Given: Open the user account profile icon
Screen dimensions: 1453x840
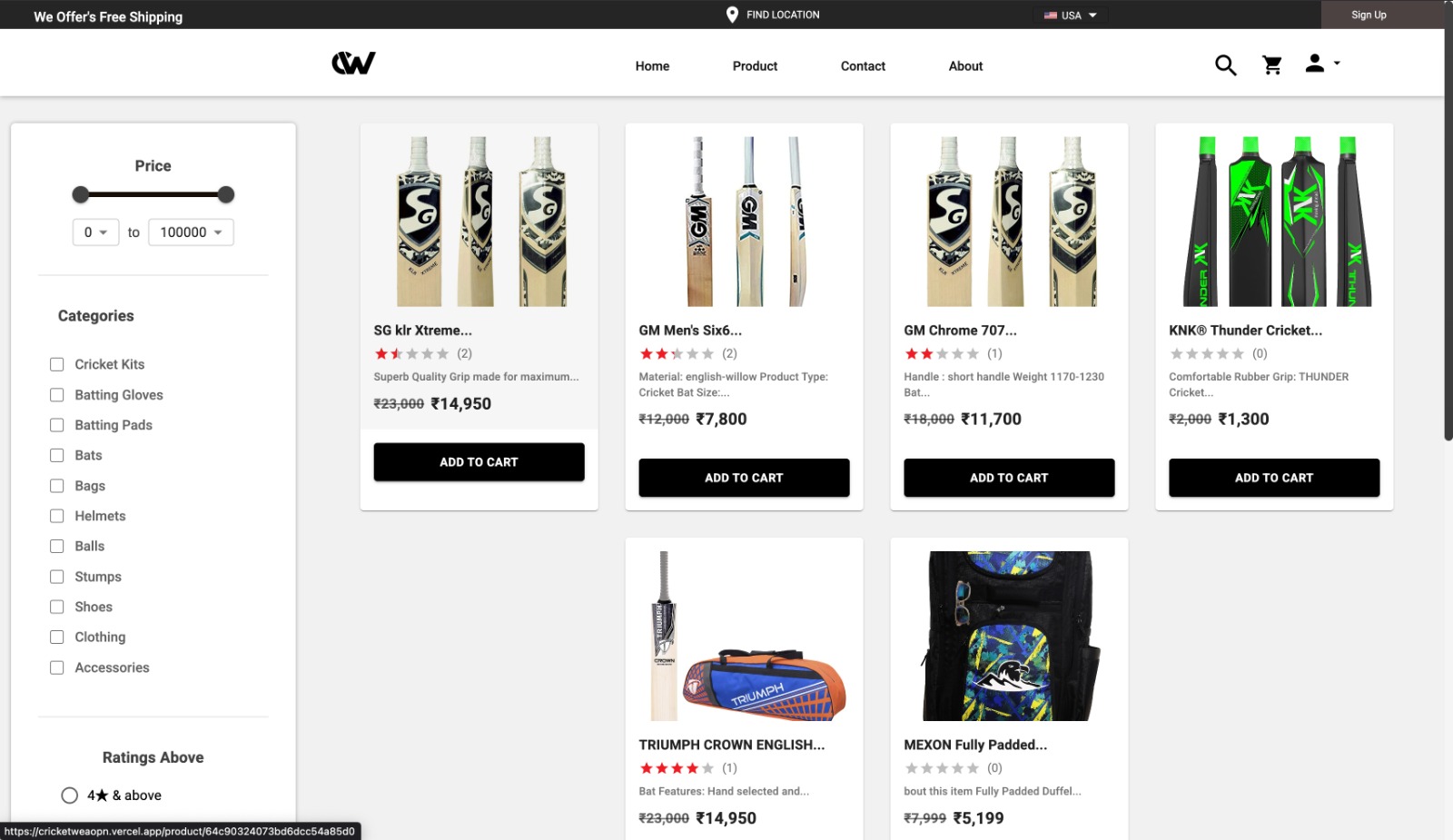Looking at the screenshot, I should pyautogui.click(x=1314, y=64).
